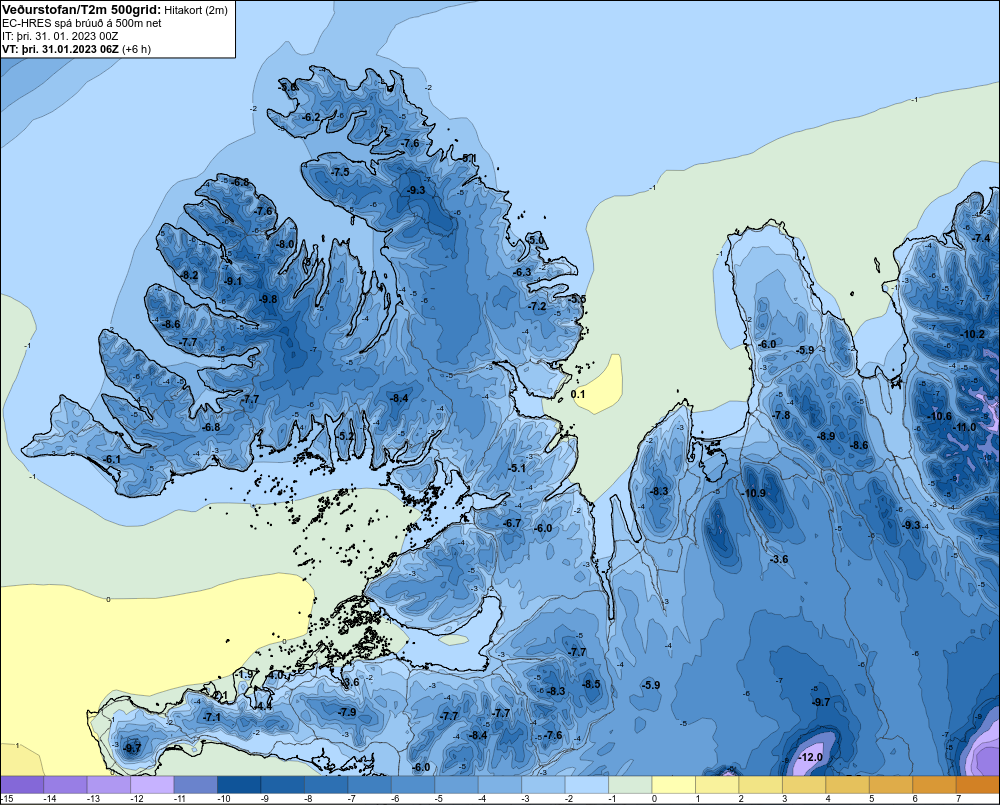Screen dimensions: 1000x805
Task: Click the -10.2 temperature label
Action: pos(973,334)
